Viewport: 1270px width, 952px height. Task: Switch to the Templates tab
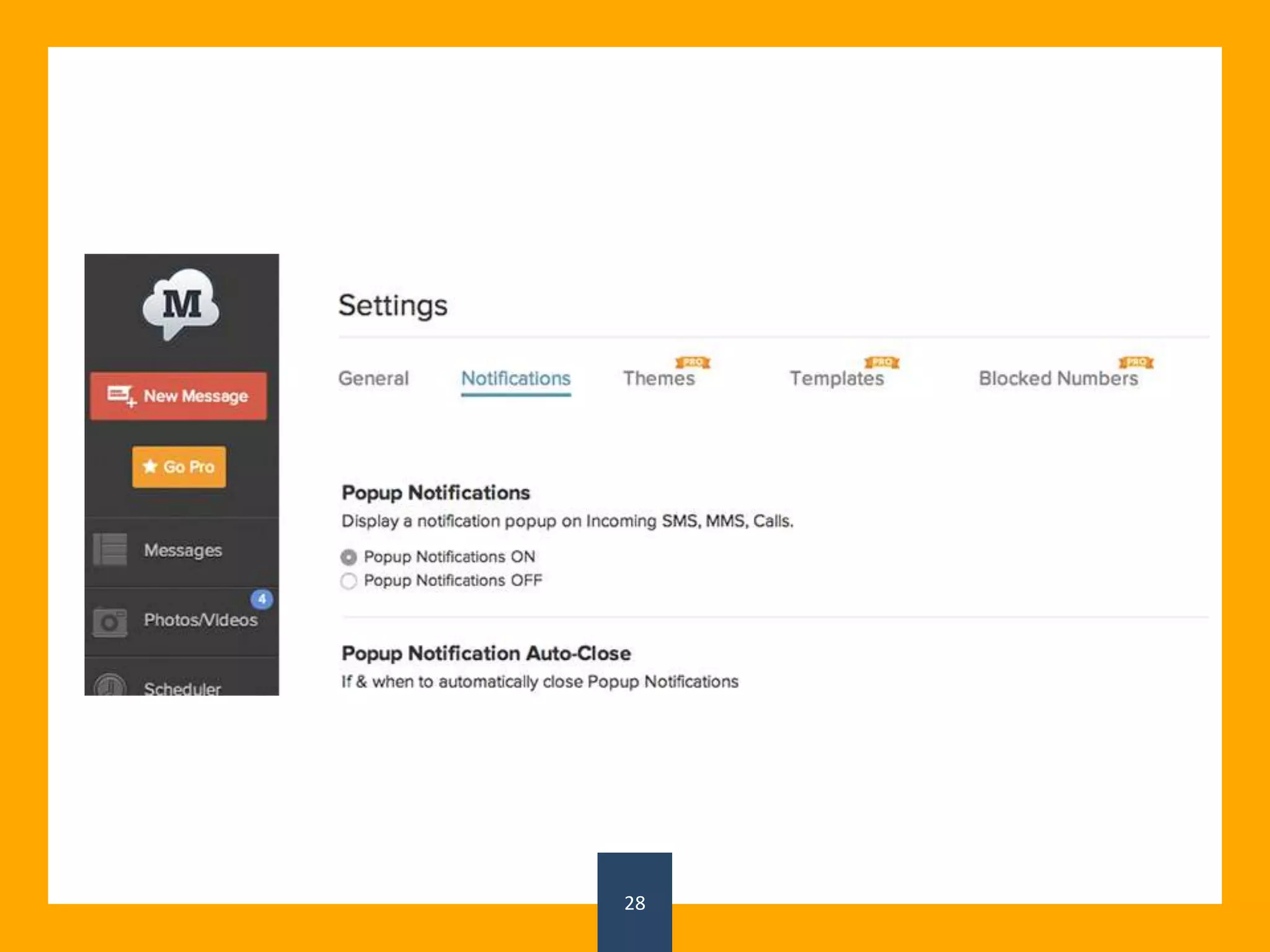(x=837, y=378)
